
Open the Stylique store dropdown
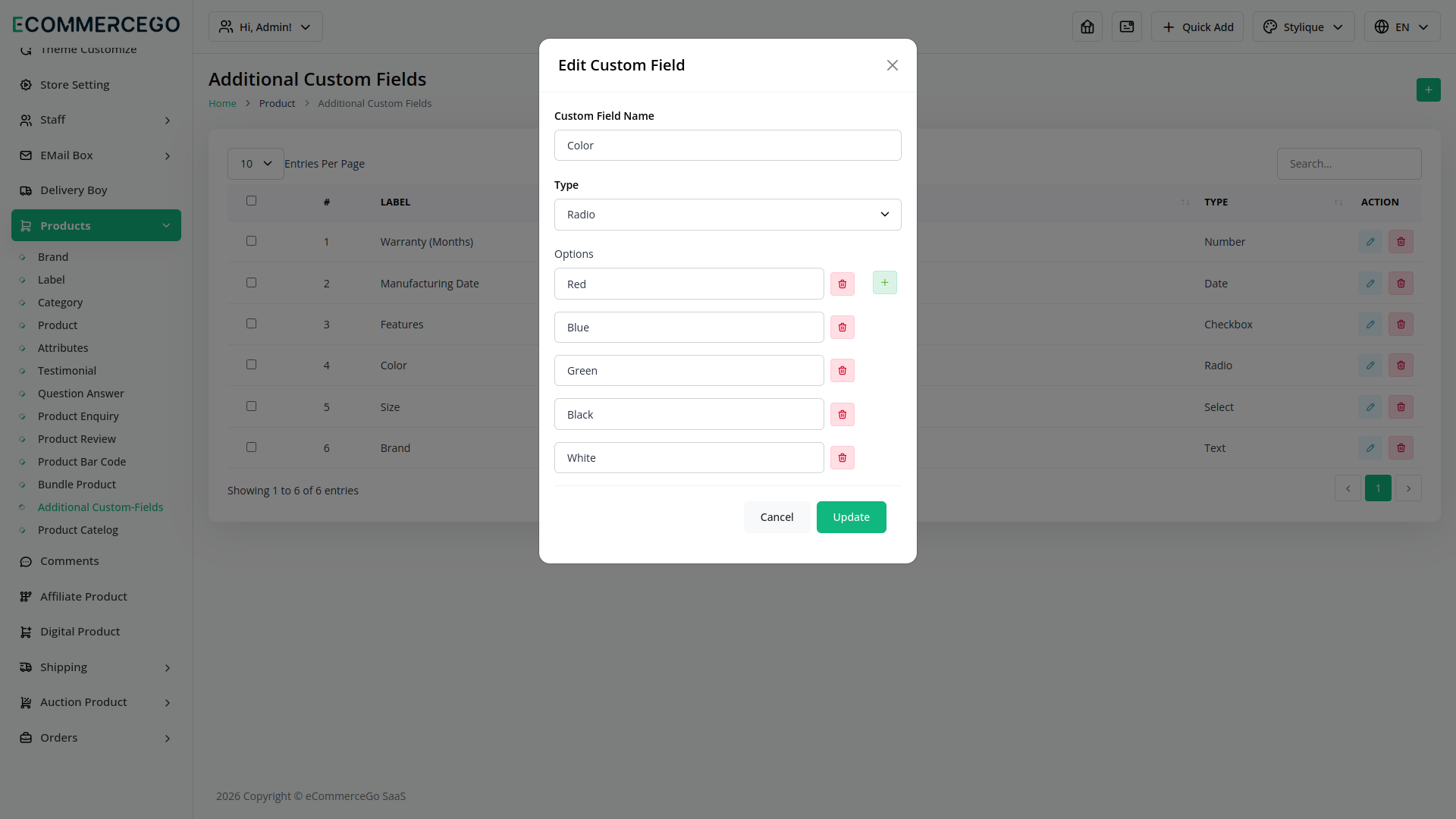[1303, 27]
